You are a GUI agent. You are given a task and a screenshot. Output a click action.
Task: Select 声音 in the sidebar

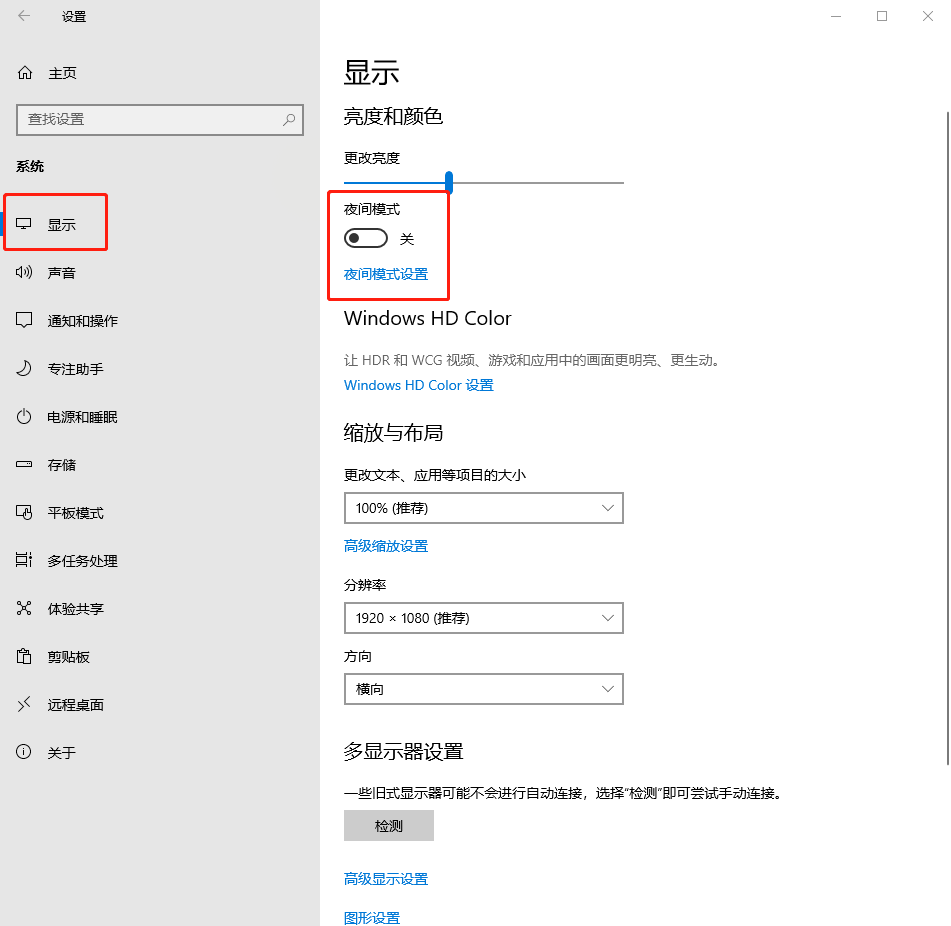pyautogui.click(x=62, y=273)
